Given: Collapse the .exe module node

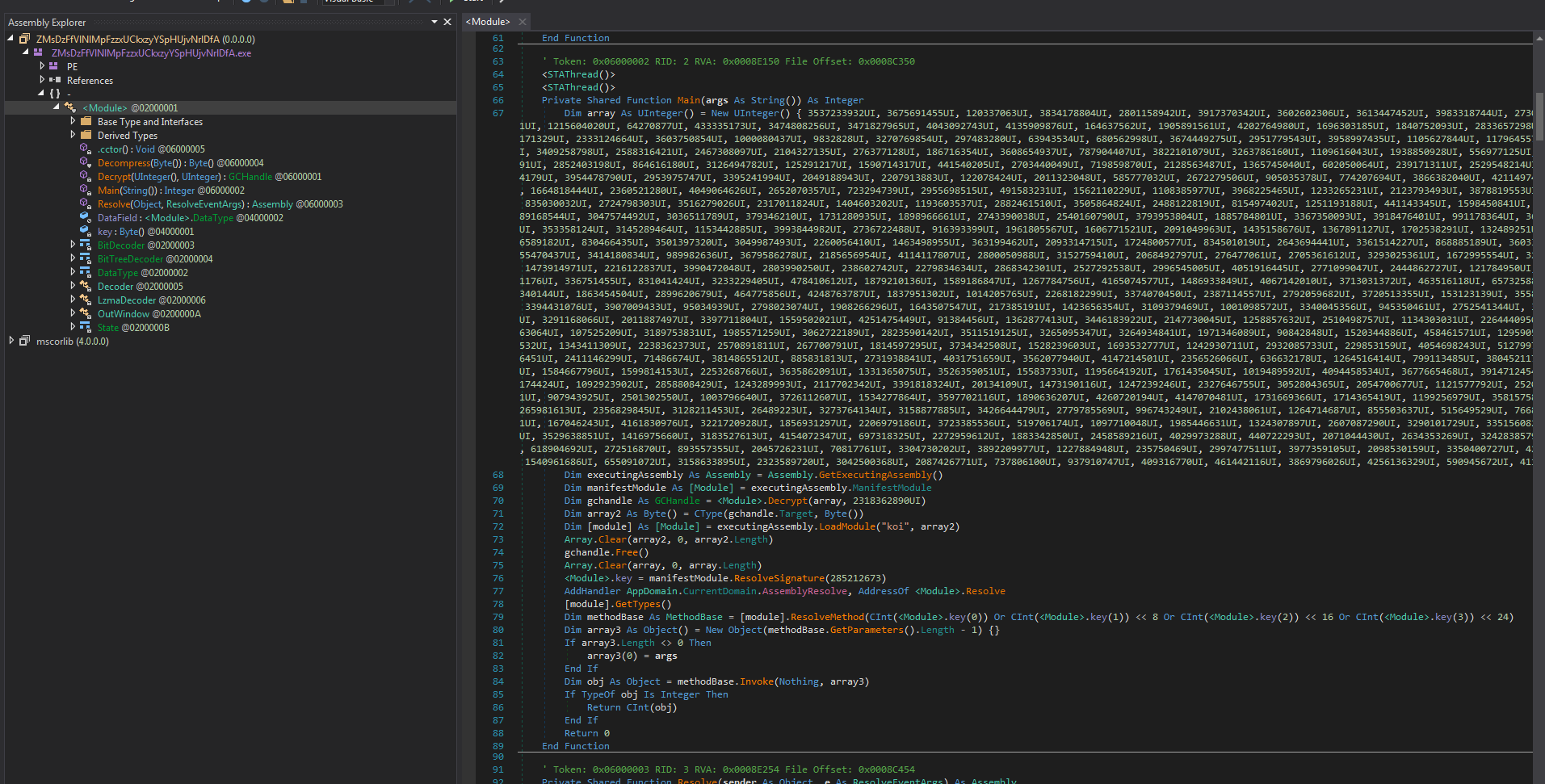Looking at the screenshot, I should pyautogui.click(x=26, y=52).
